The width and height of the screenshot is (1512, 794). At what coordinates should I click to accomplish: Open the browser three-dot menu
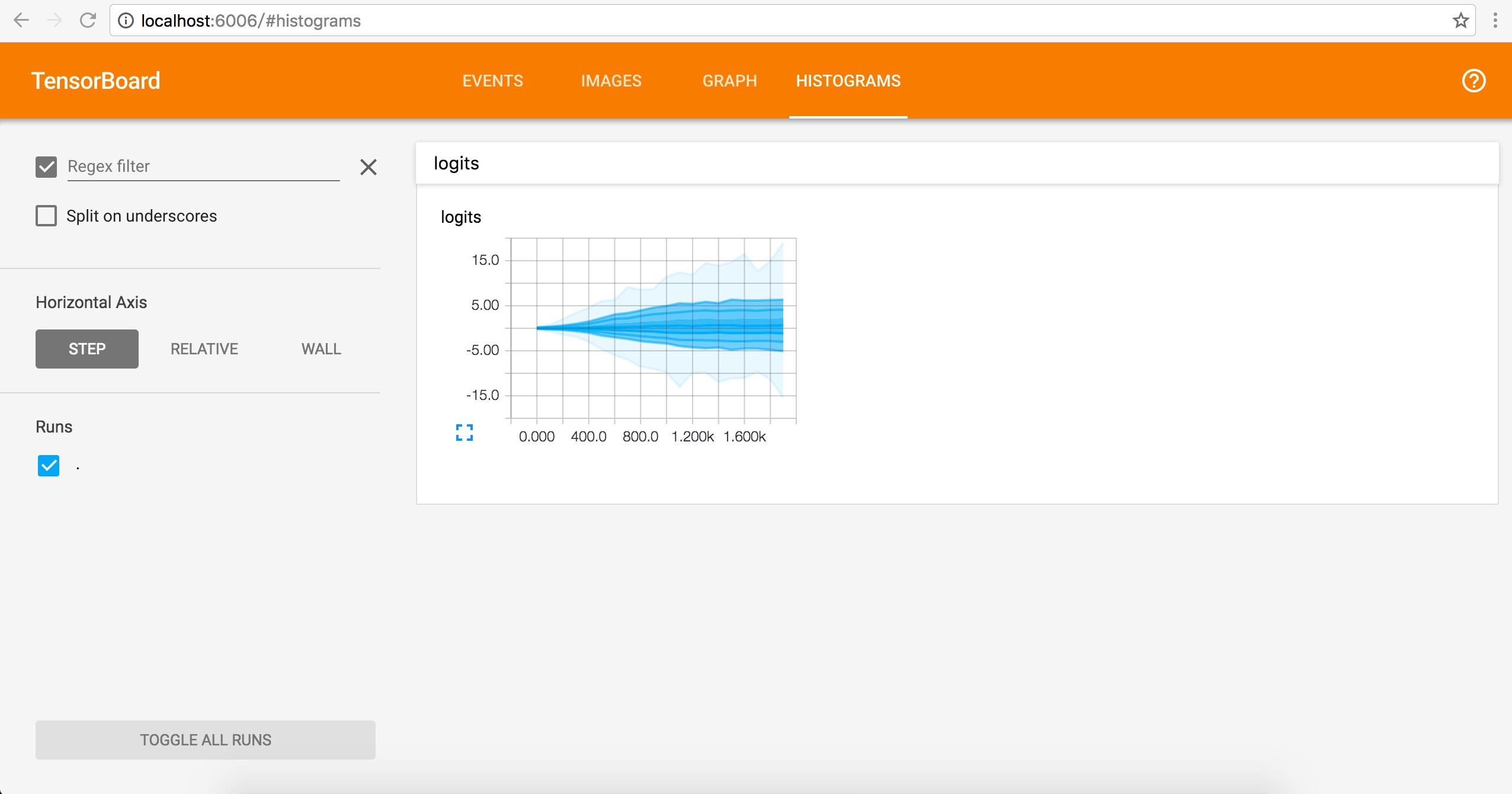click(x=1495, y=21)
